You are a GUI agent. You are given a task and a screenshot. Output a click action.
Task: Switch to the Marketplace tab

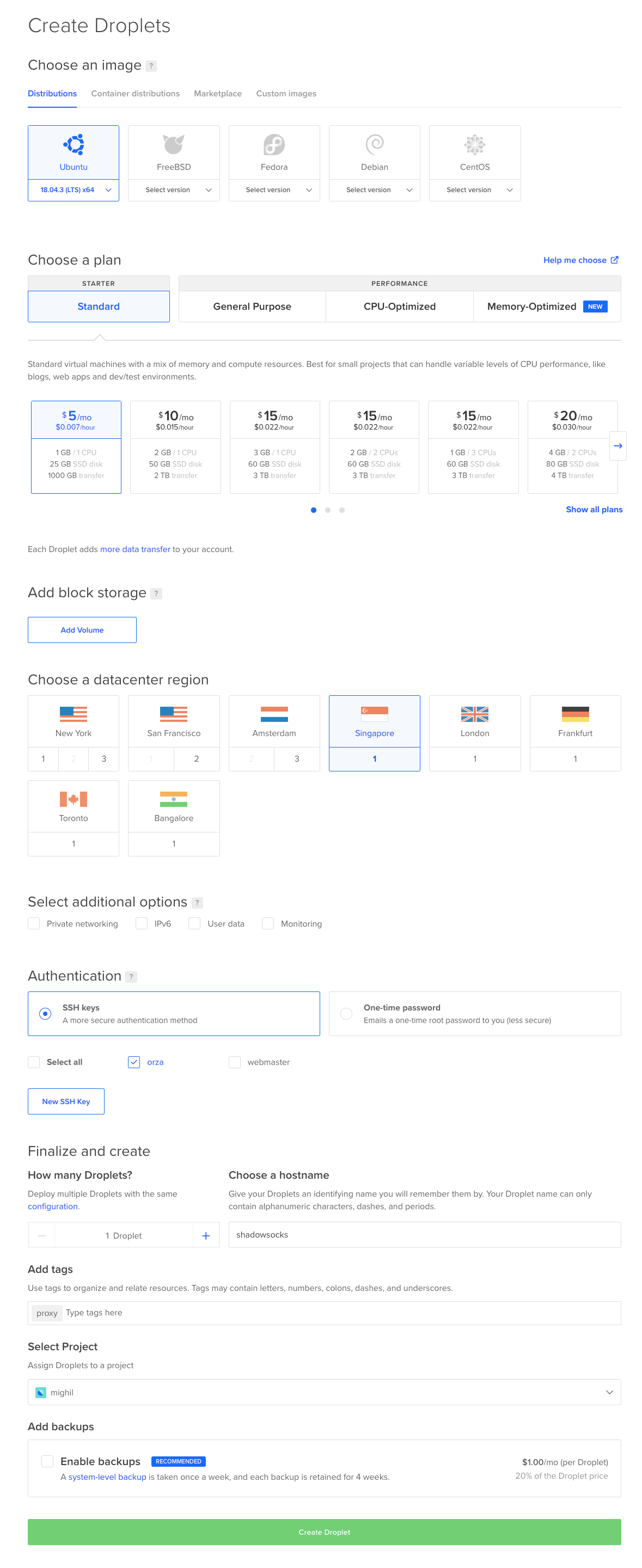(x=218, y=93)
